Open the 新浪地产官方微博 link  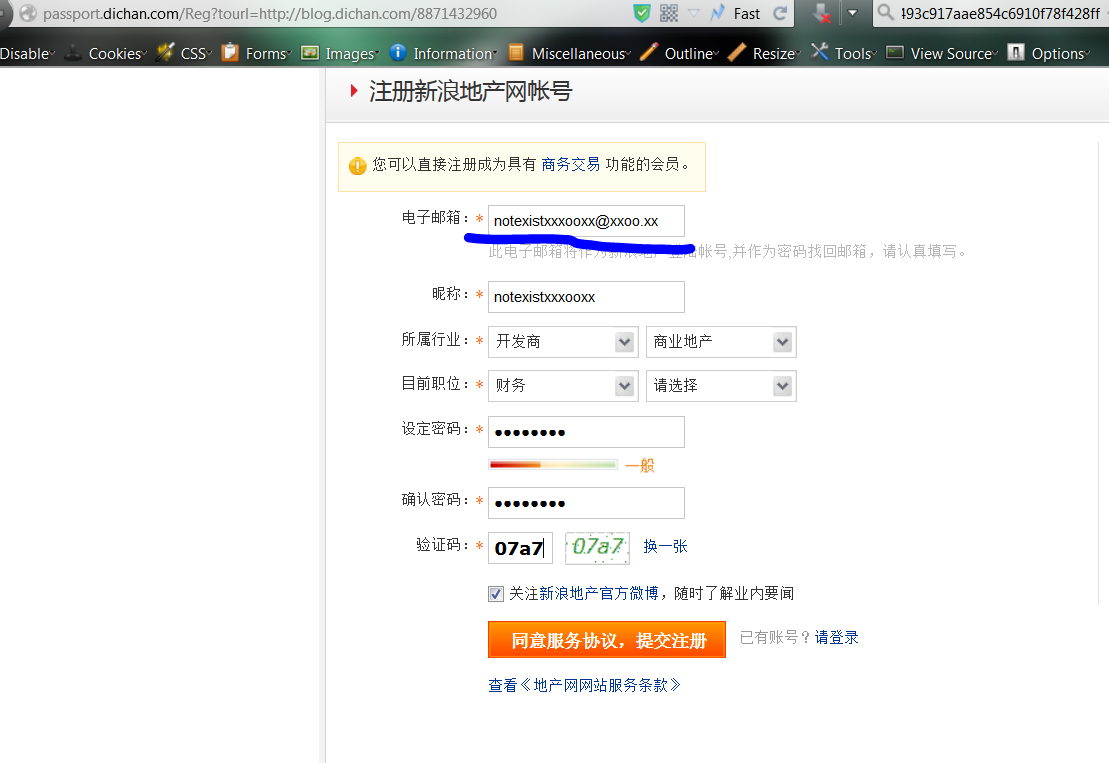pos(598,594)
